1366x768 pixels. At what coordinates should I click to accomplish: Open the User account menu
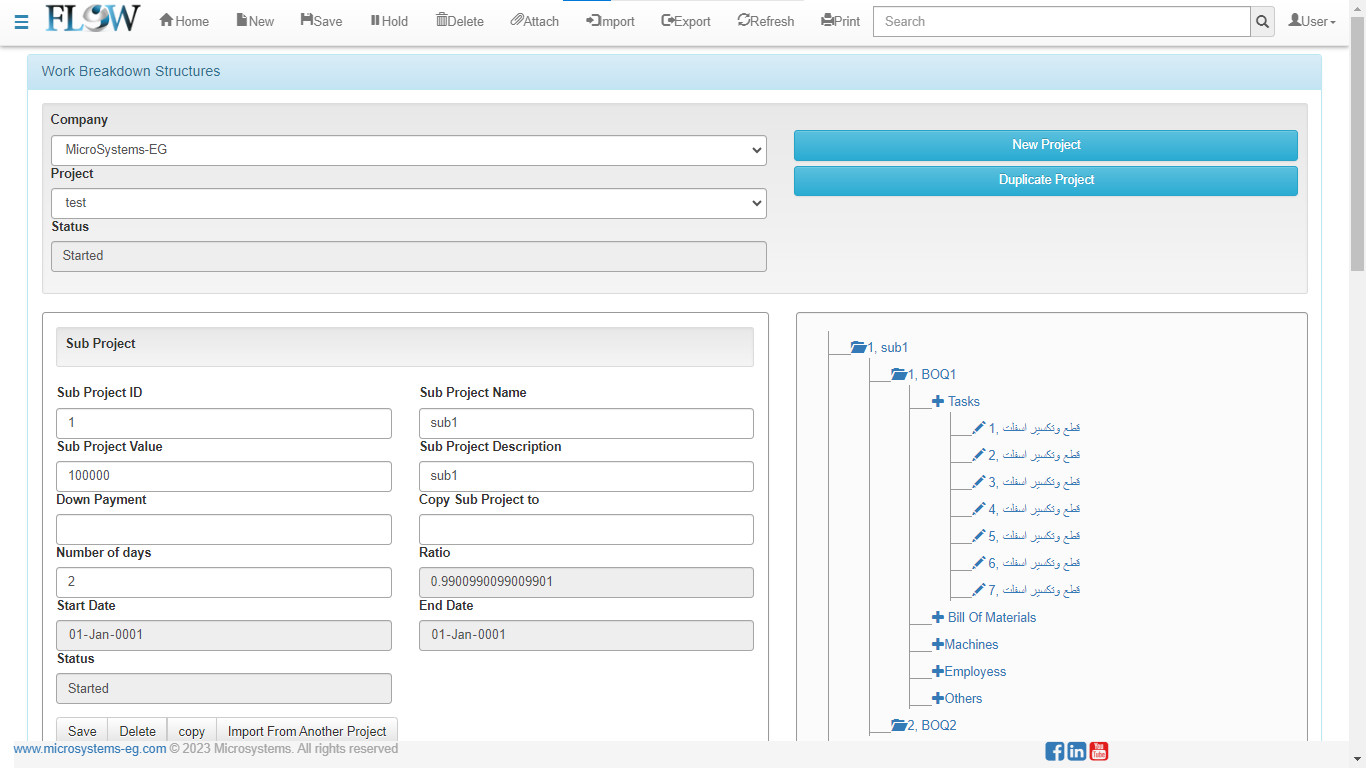click(1311, 21)
